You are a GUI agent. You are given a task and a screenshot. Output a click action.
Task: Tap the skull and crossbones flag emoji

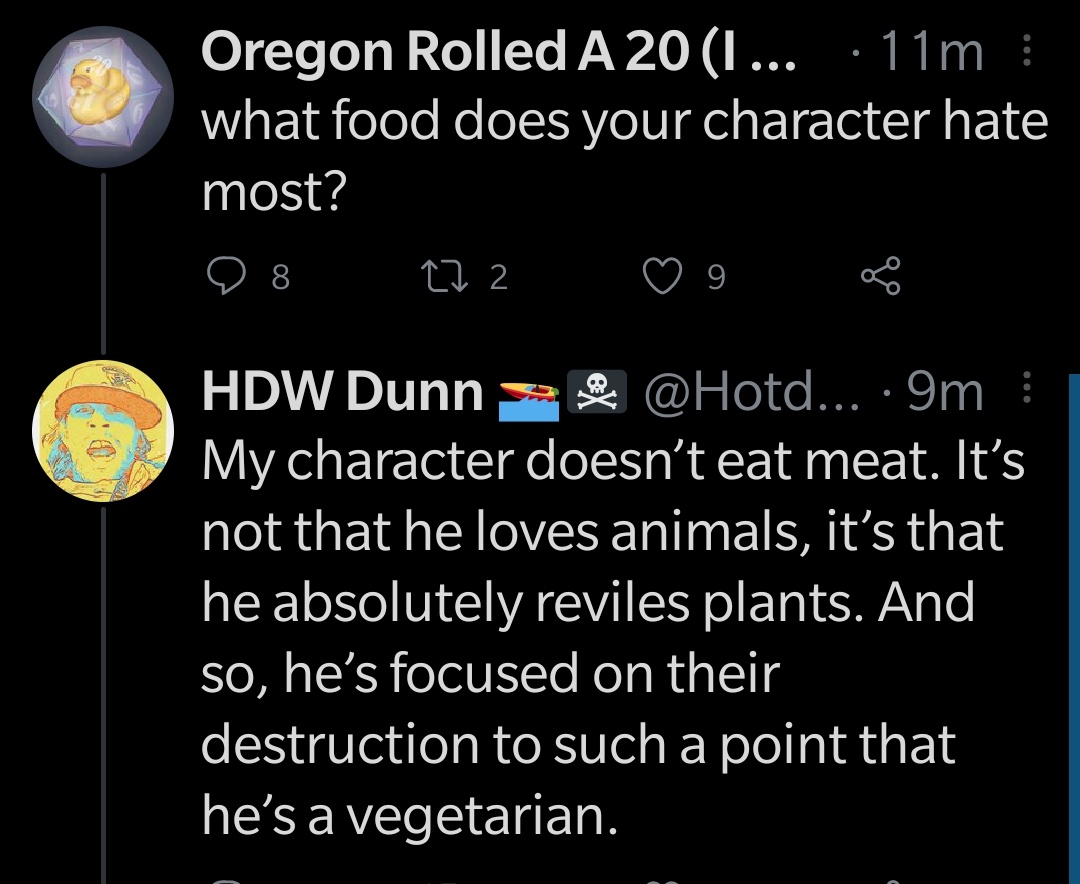point(595,394)
